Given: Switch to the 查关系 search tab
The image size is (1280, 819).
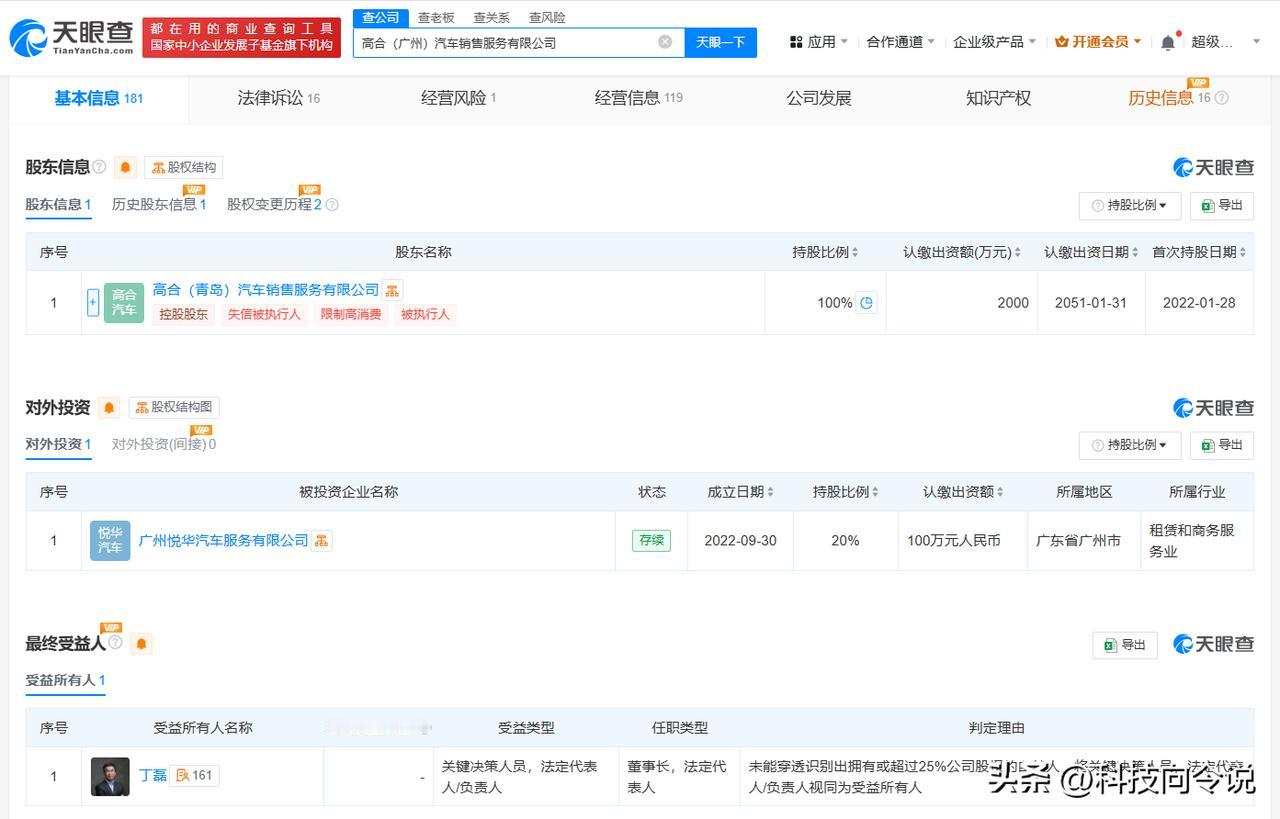Looking at the screenshot, I should (491, 17).
